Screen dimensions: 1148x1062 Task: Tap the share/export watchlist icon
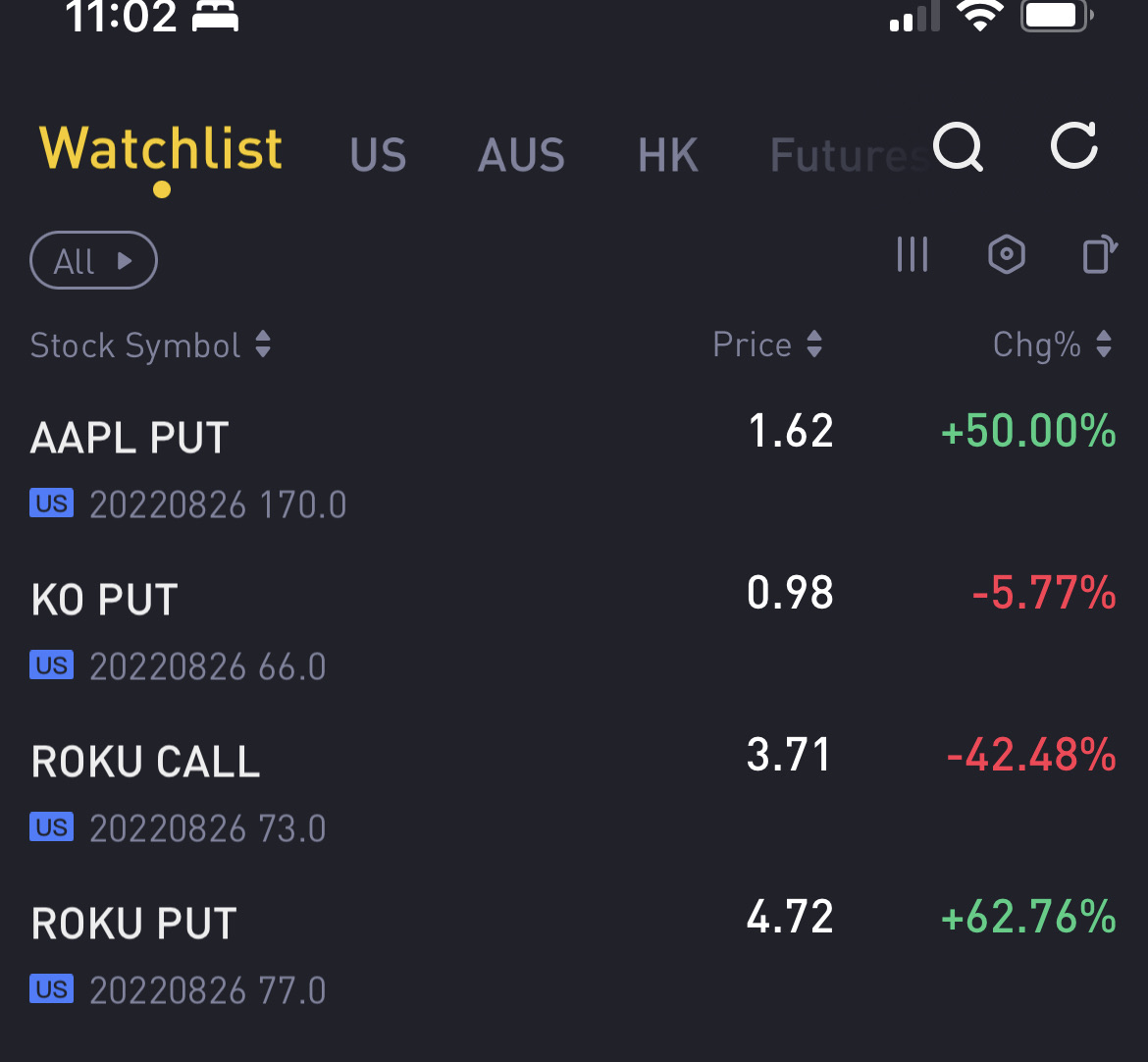pos(1099,255)
